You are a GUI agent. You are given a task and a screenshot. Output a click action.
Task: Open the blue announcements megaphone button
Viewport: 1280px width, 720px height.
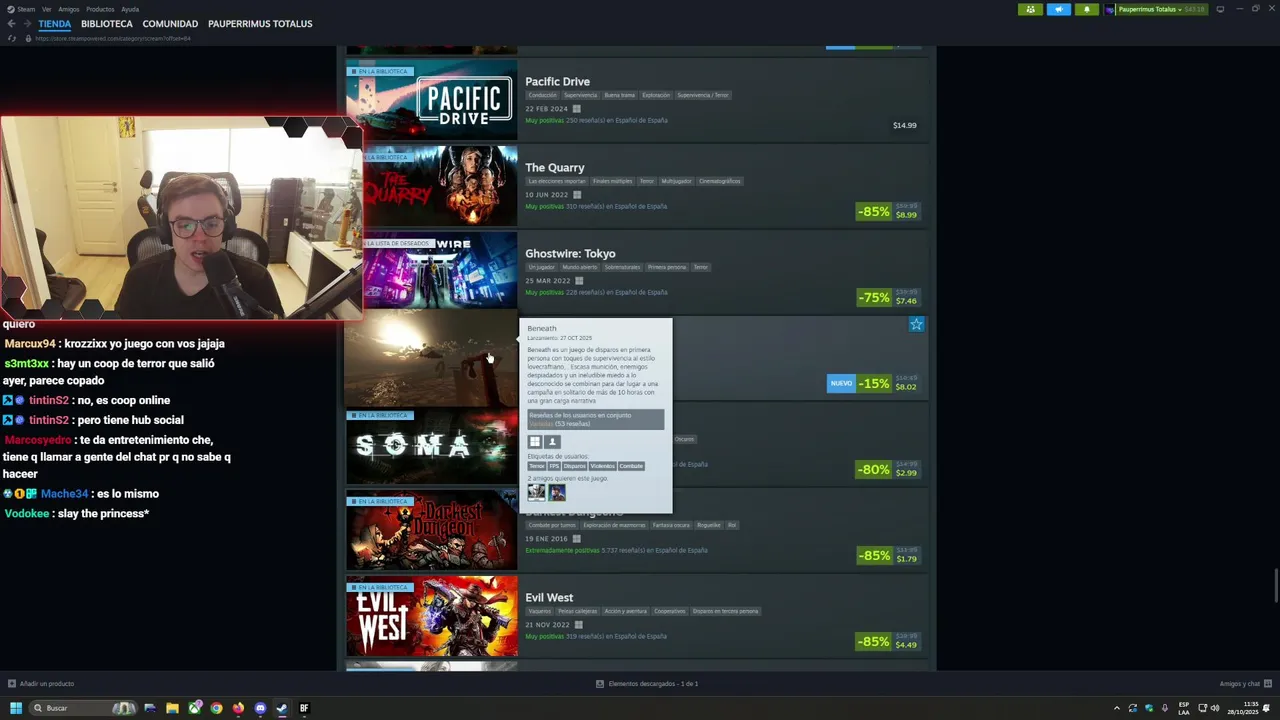[1059, 9]
